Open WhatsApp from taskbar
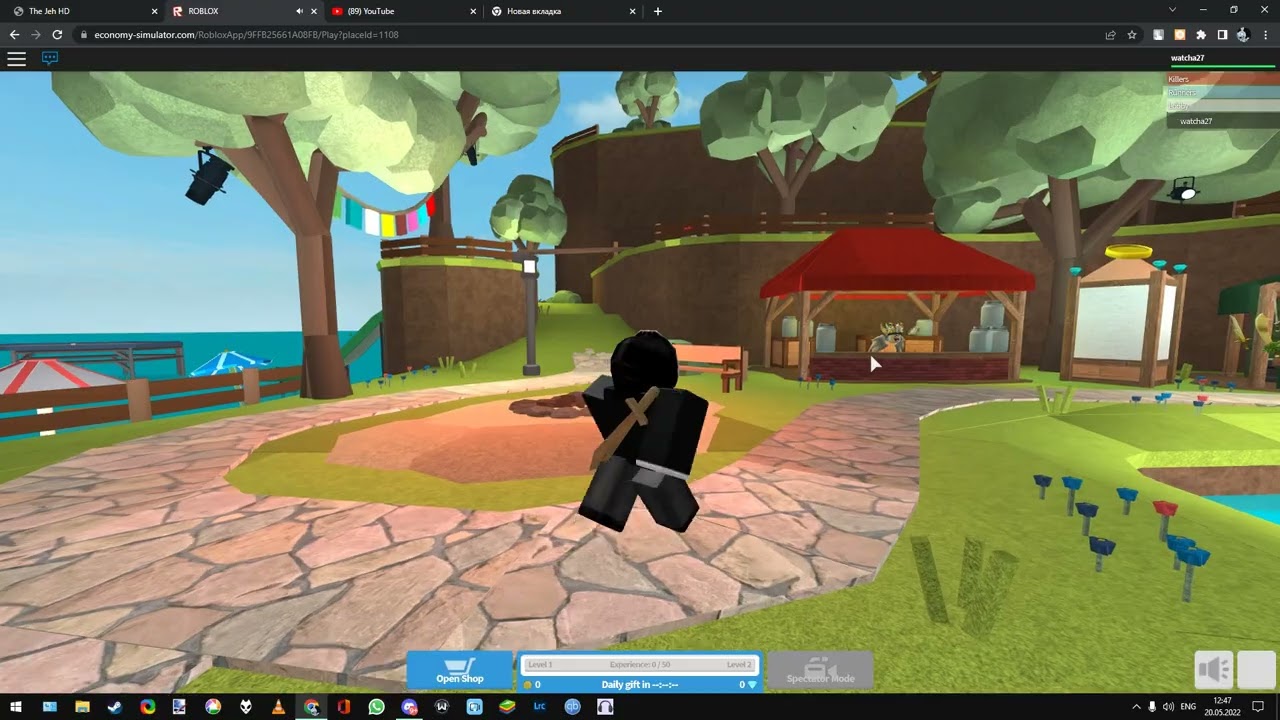Image resolution: width=1280 pixels, height=720 pixels. click(376, 706)
